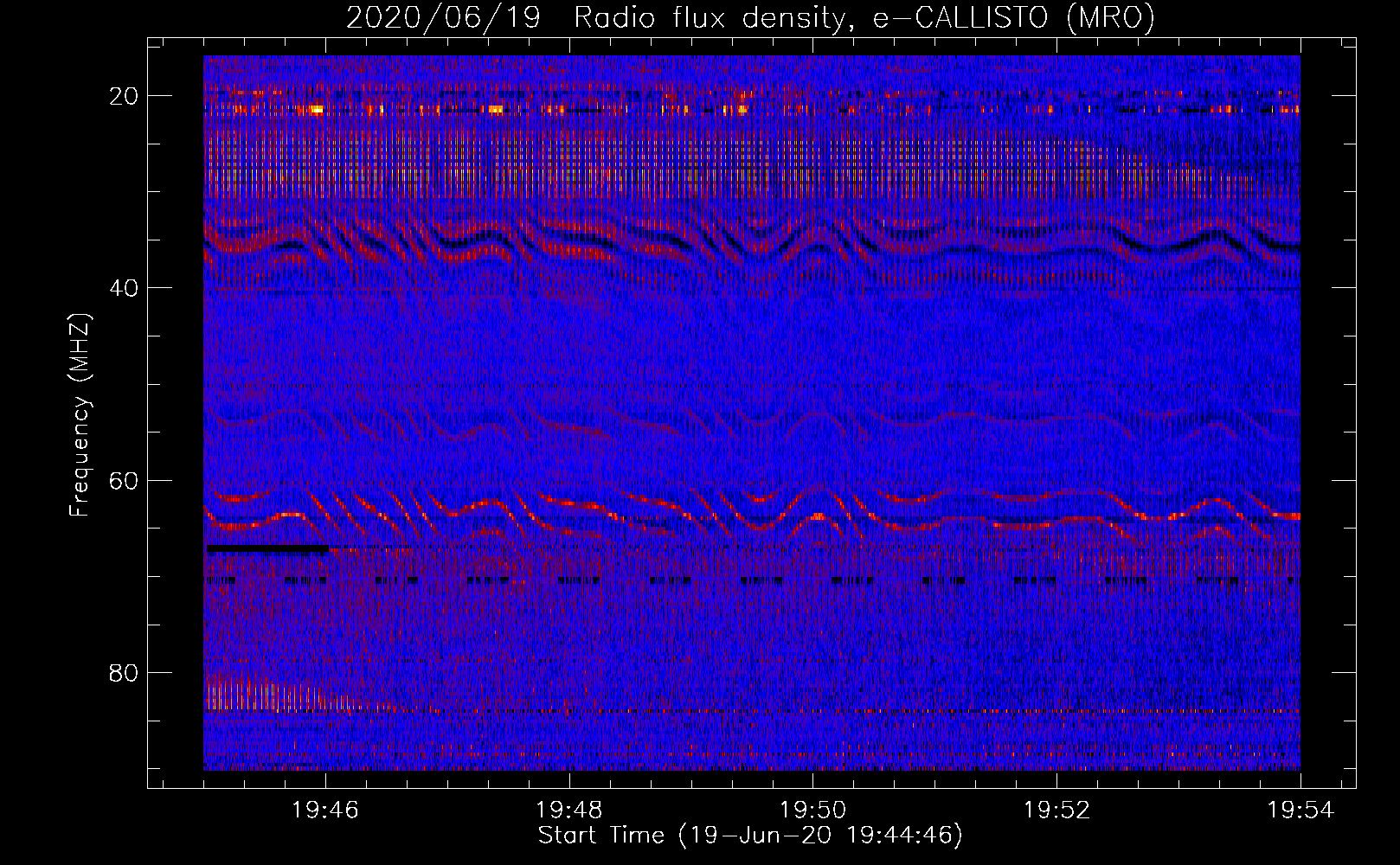Click the '60' frequency tick label
The image size is (1400, 865).
125,480
